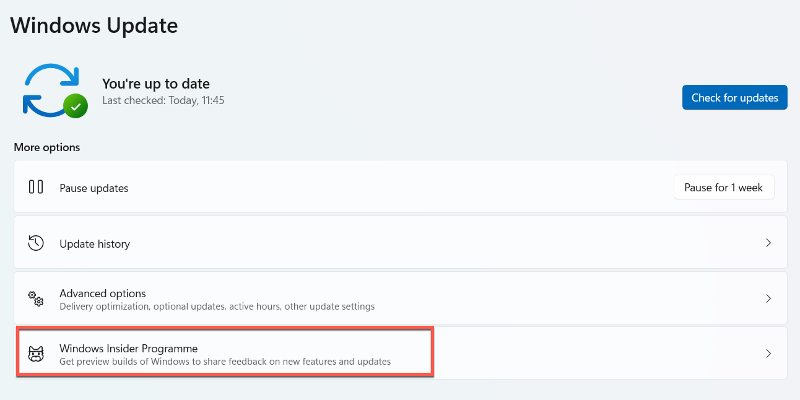
Task: Click the Pause updates pause icon
Action: 36,187
